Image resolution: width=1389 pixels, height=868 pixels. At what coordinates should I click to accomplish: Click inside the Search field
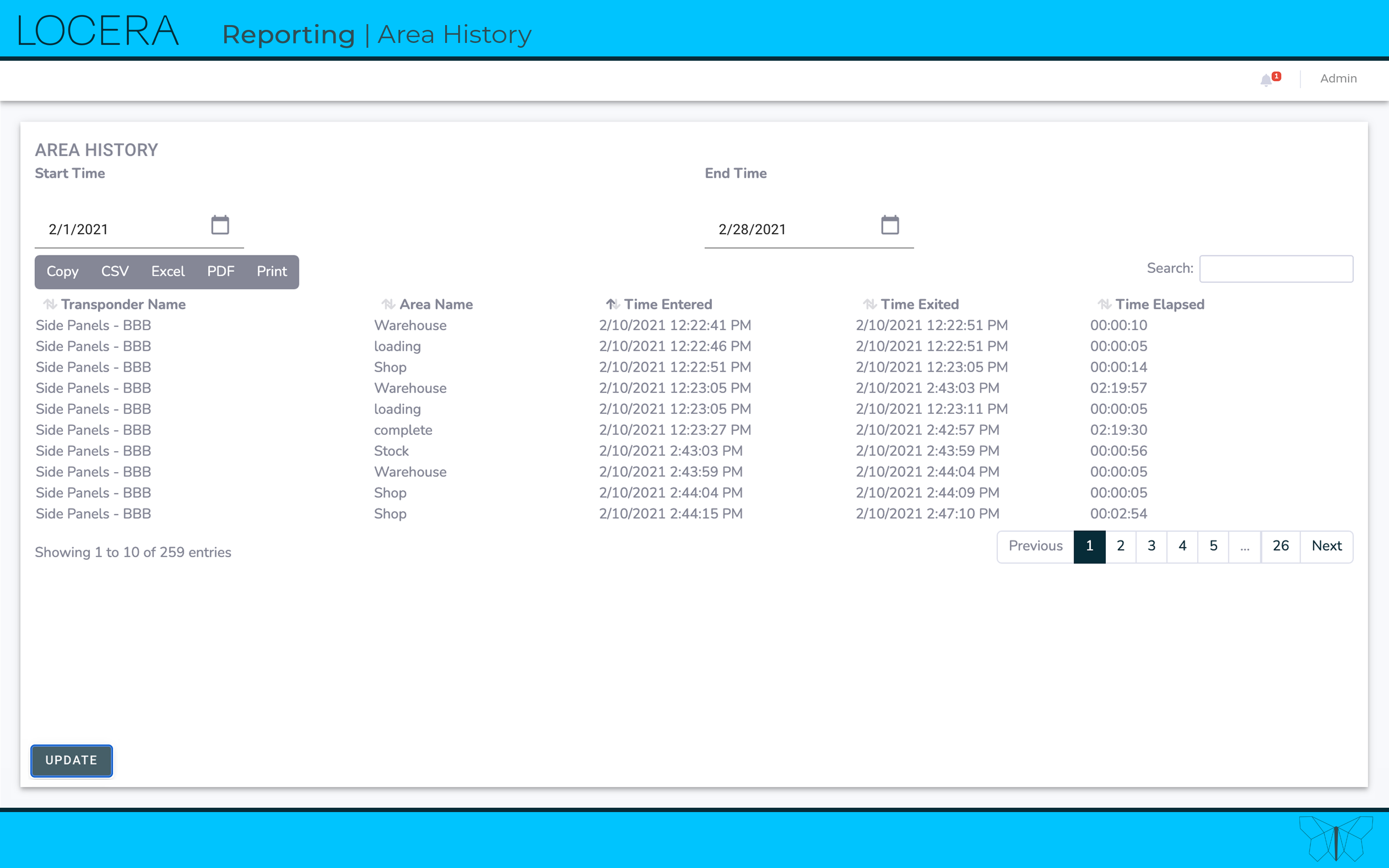[1277, 268]
